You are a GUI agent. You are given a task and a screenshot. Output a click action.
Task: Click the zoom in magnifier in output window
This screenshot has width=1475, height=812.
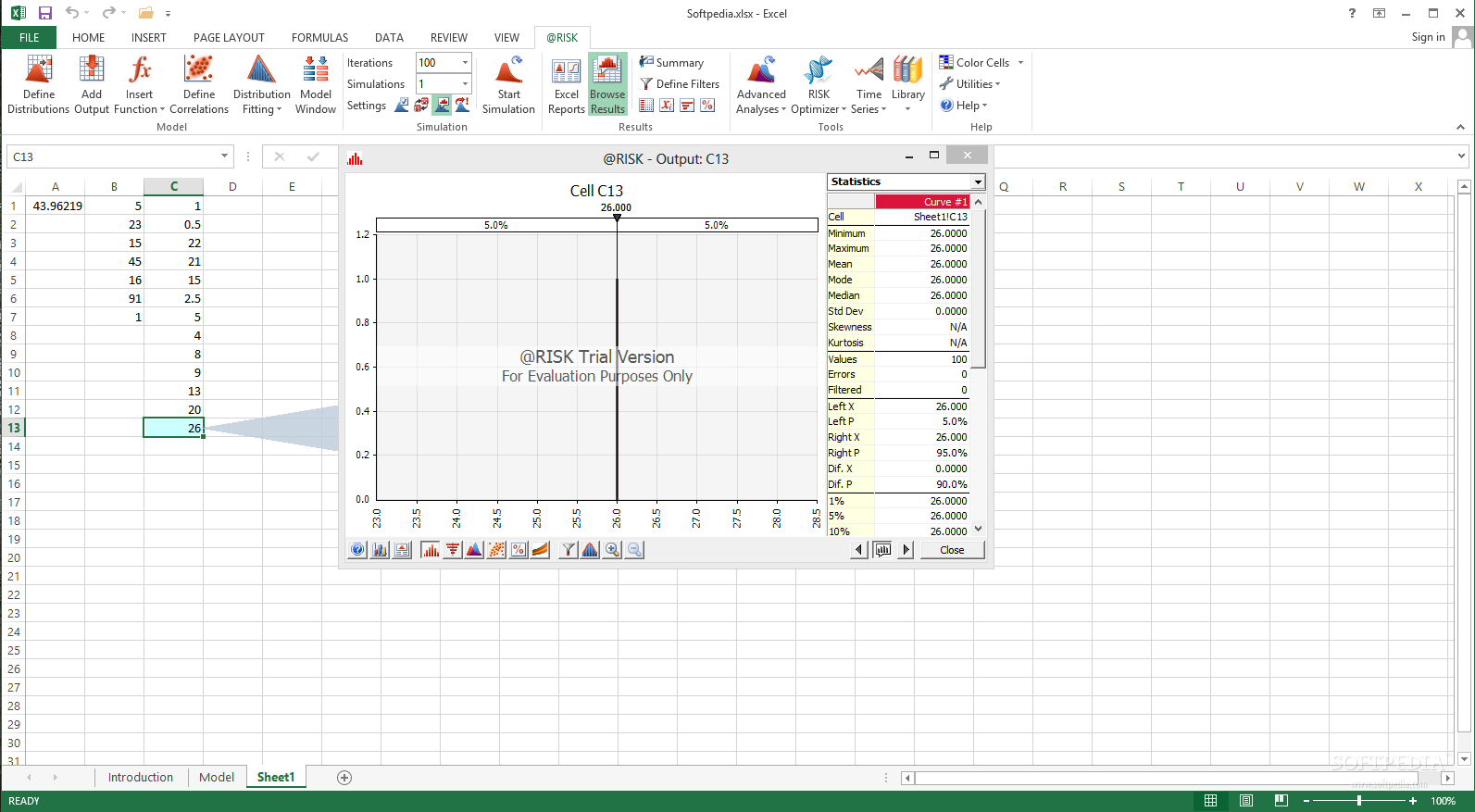tap(612, 550)
